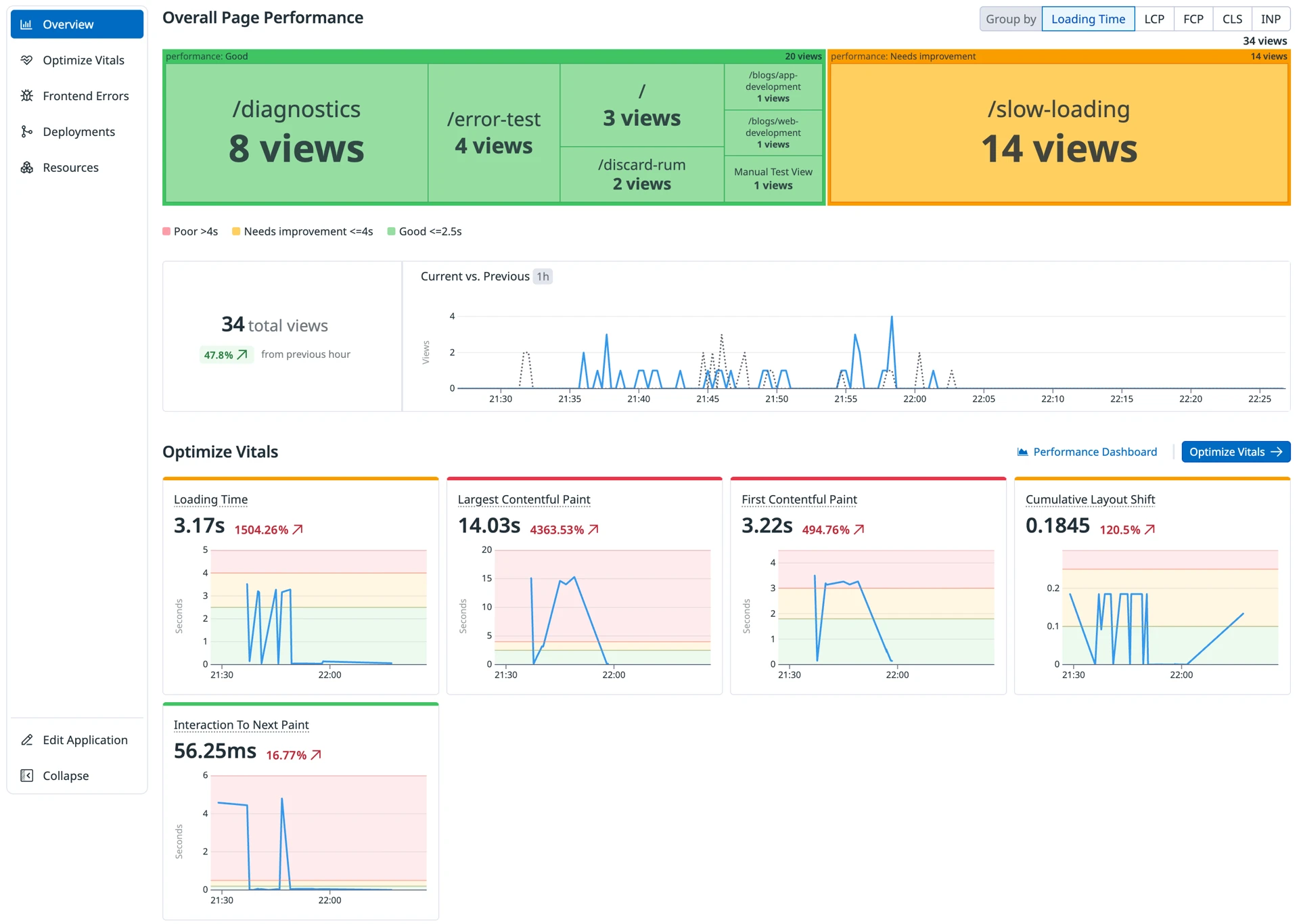1299x924 pixels.
Task: Open the Deployments section
Action: tap(78, 132)
